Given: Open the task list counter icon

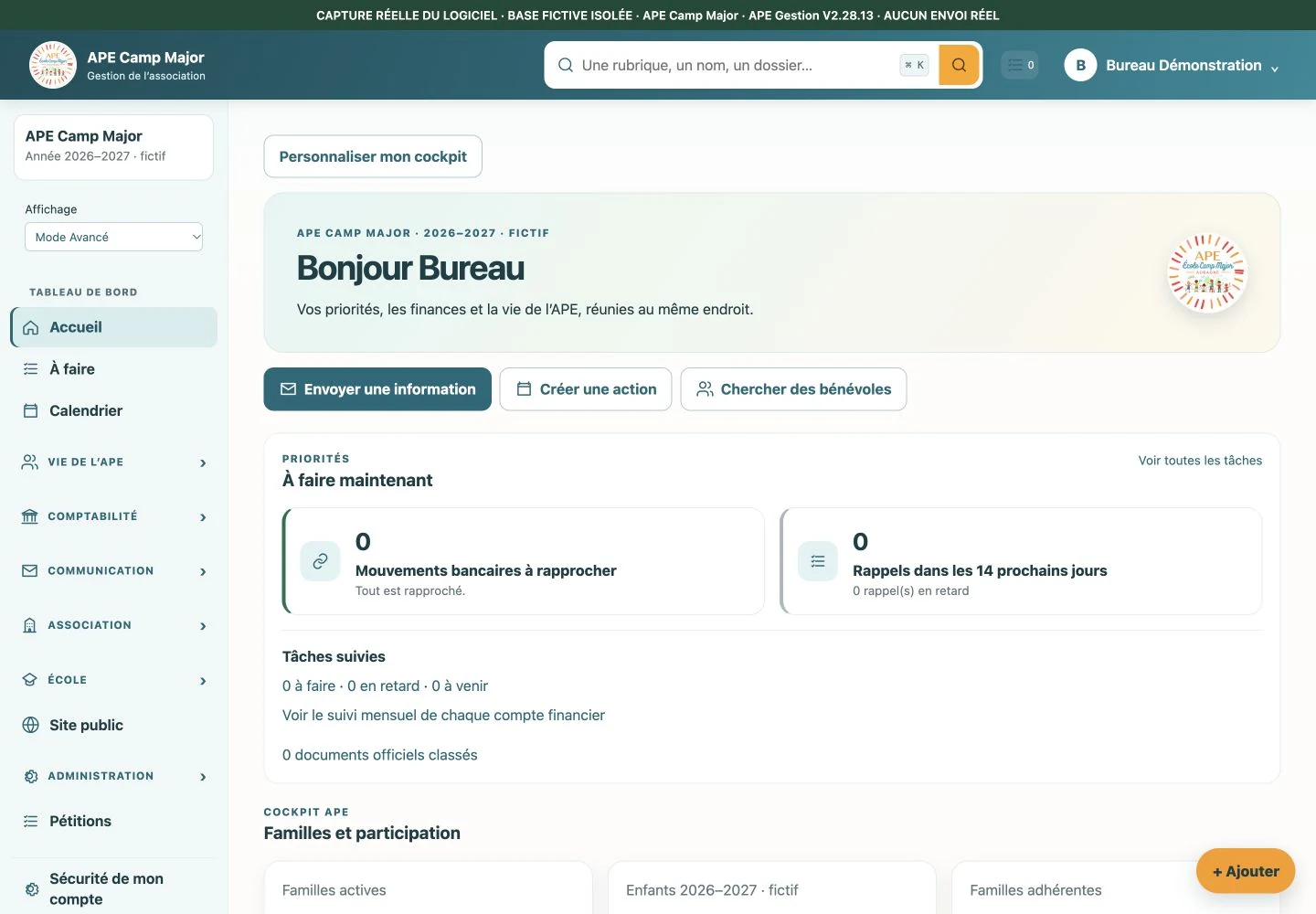Looking at the screenshot, I should [1020, 65].
